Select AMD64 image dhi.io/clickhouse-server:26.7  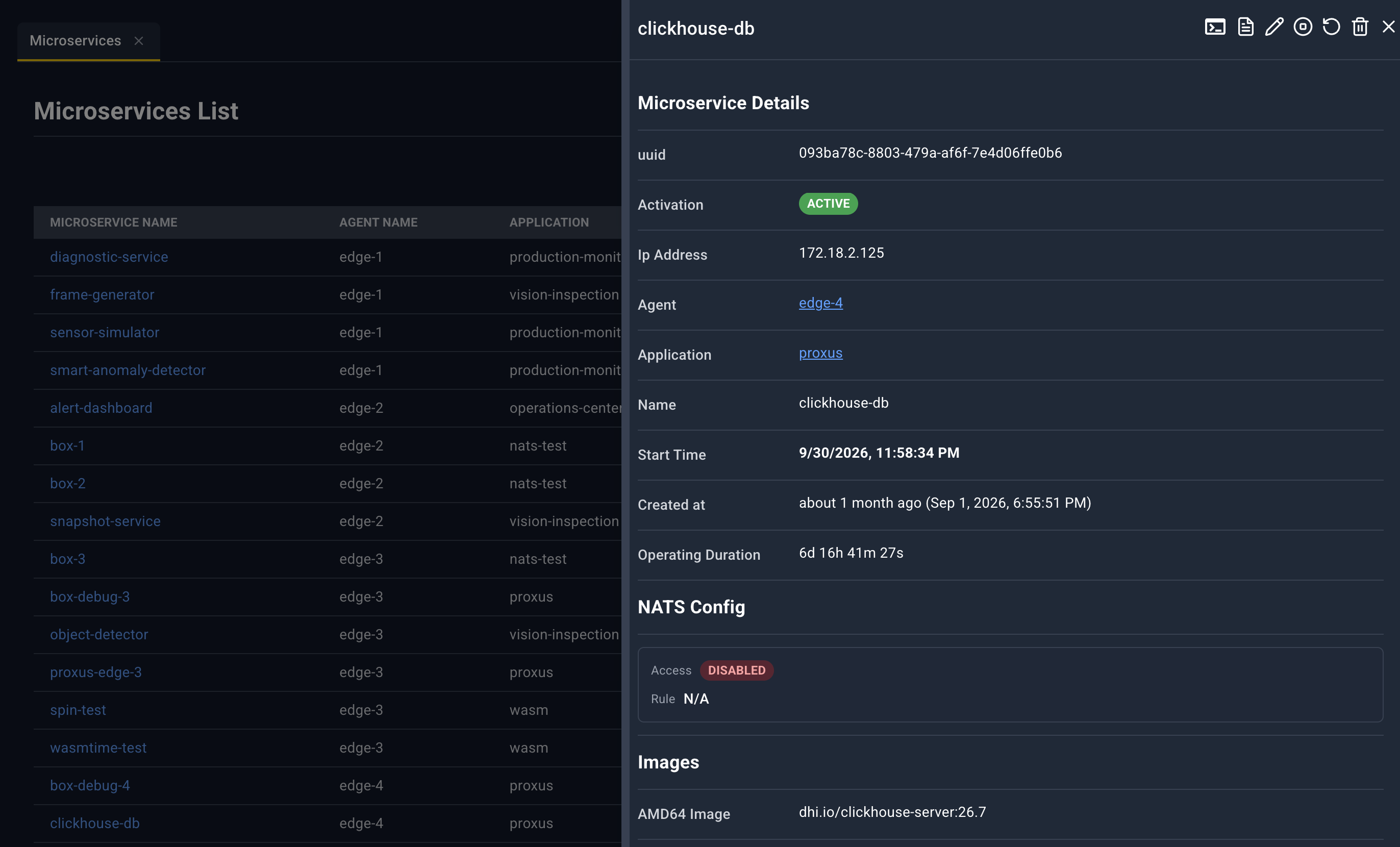892,812
